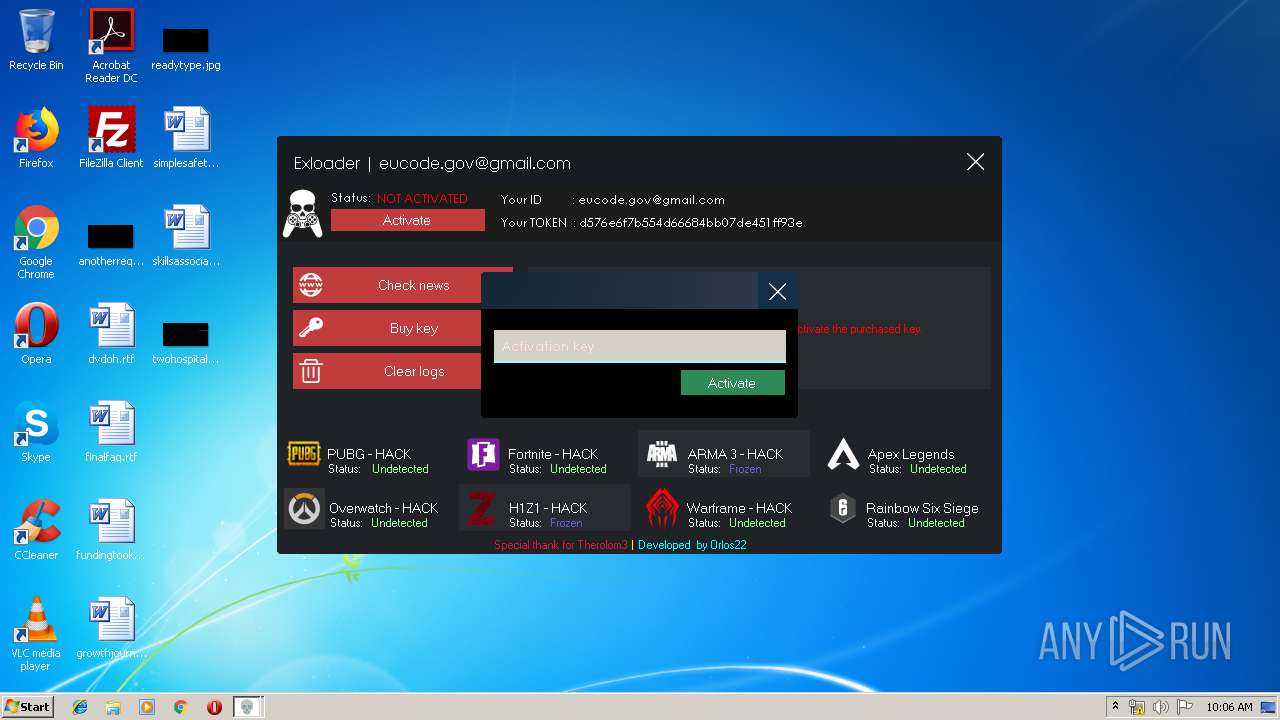Select the H1Z1 red Z icon

point(482,509)
